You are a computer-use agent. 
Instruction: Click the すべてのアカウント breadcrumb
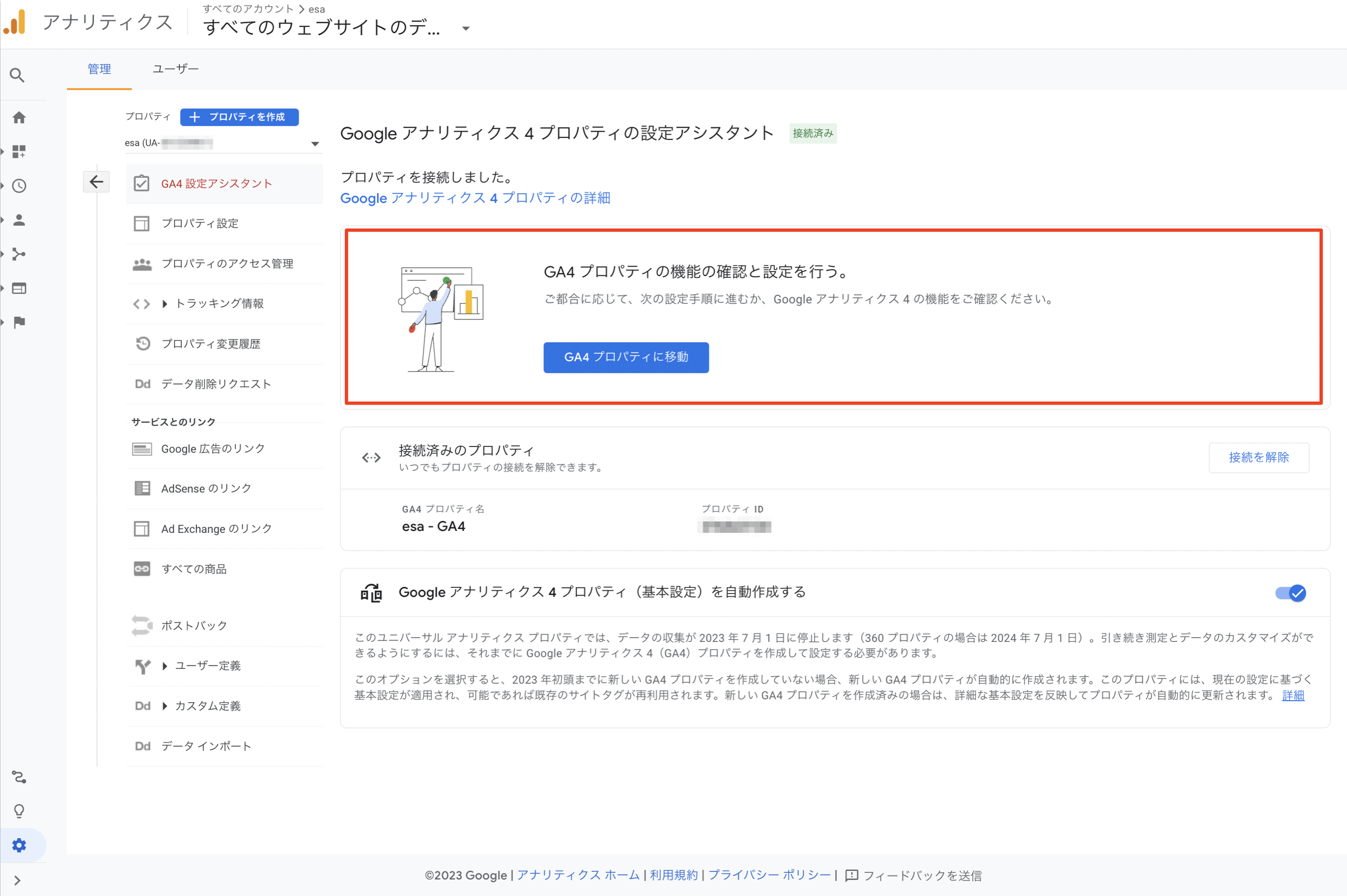point(247,9)
